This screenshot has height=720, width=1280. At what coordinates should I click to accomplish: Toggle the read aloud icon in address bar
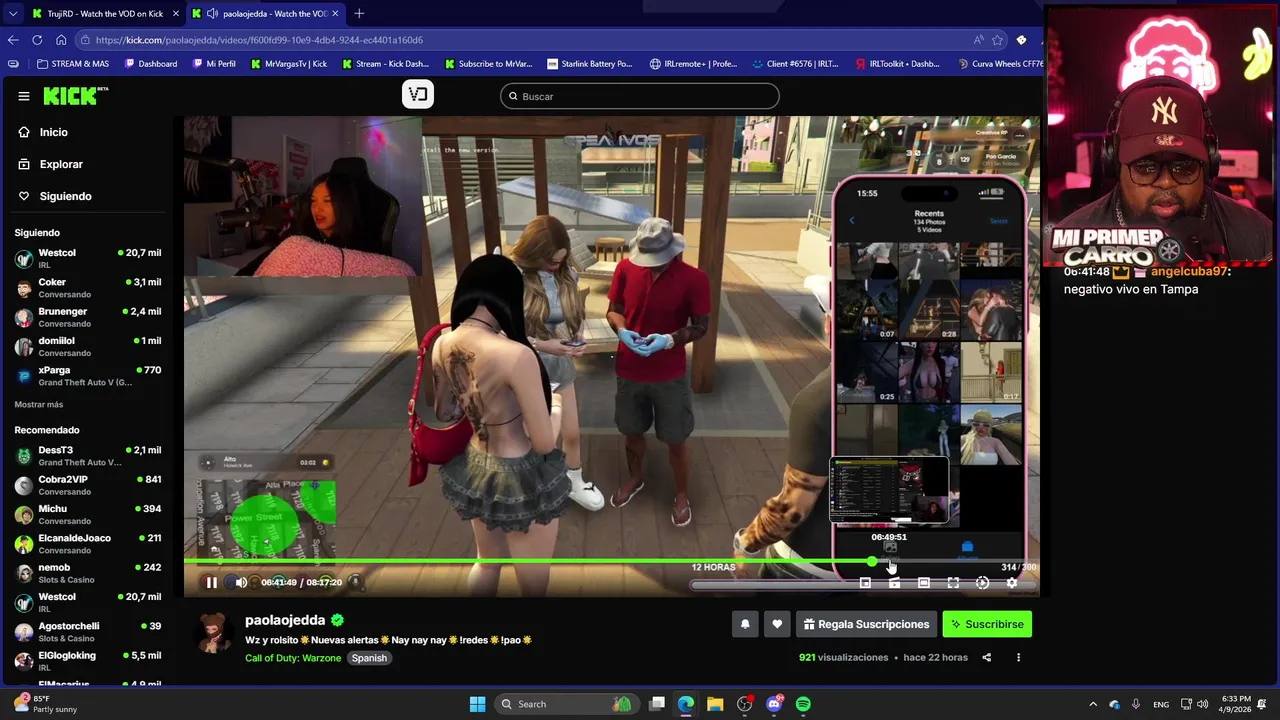[x=978, y=40]
